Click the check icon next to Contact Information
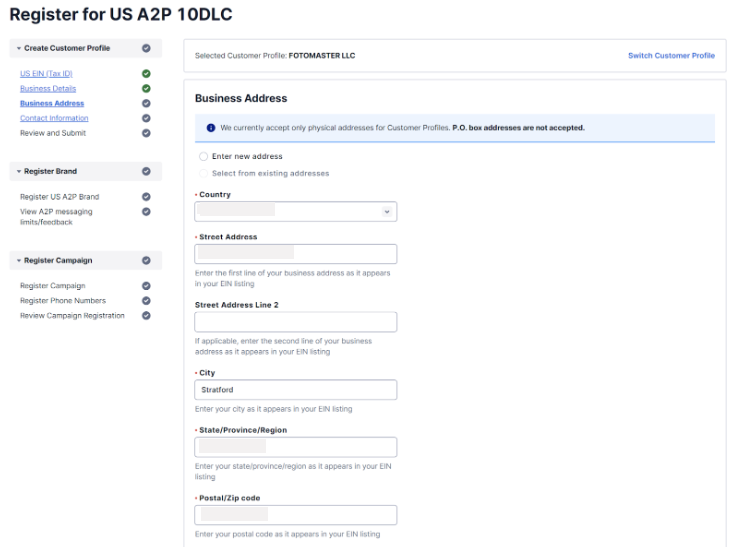The image size is (736, 547). coord(146,118)
